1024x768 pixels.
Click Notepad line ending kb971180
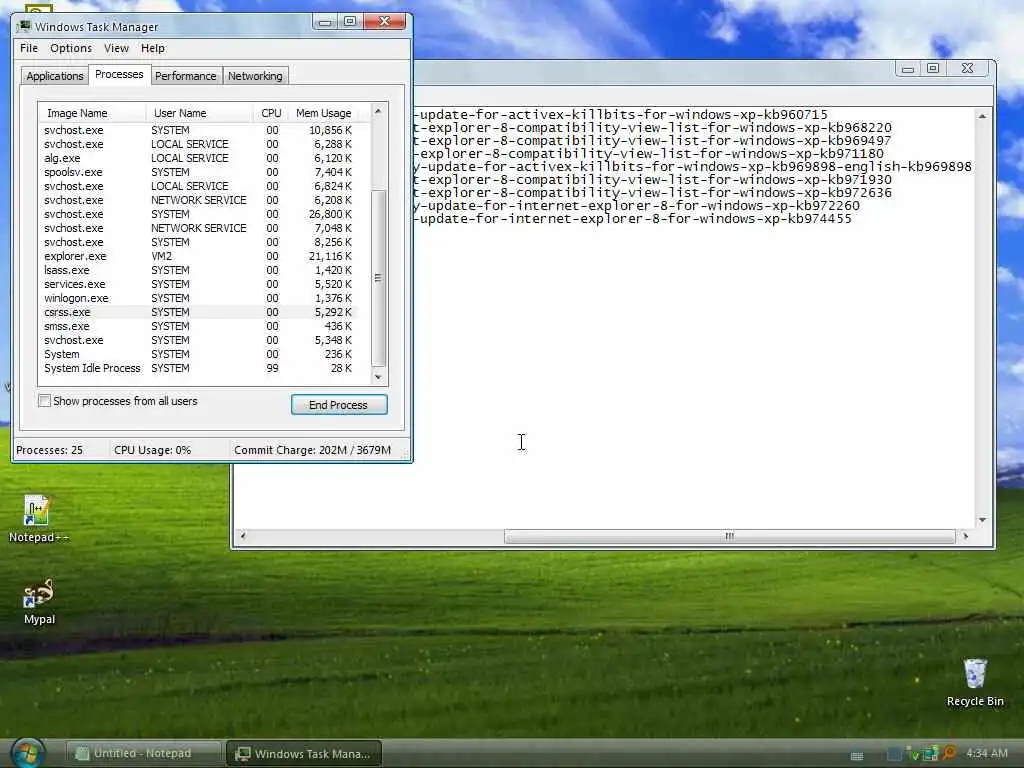pos(649,153)
